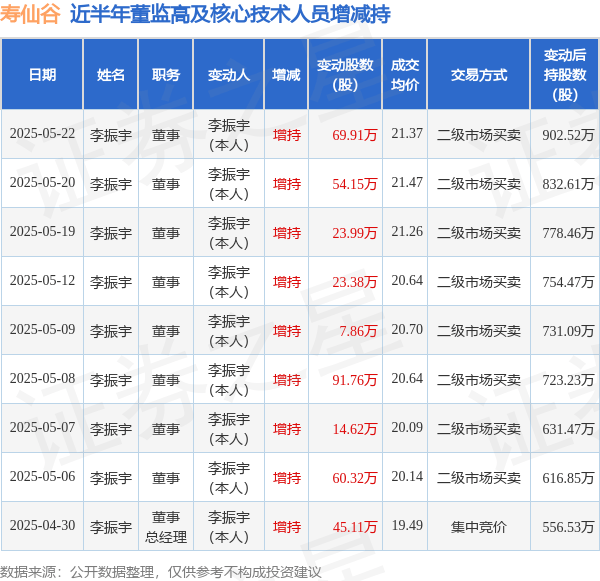Select the 交易方式 column header
Viewport: 600px width, 581px height.
pyautogui.click(x=479, y=75)
